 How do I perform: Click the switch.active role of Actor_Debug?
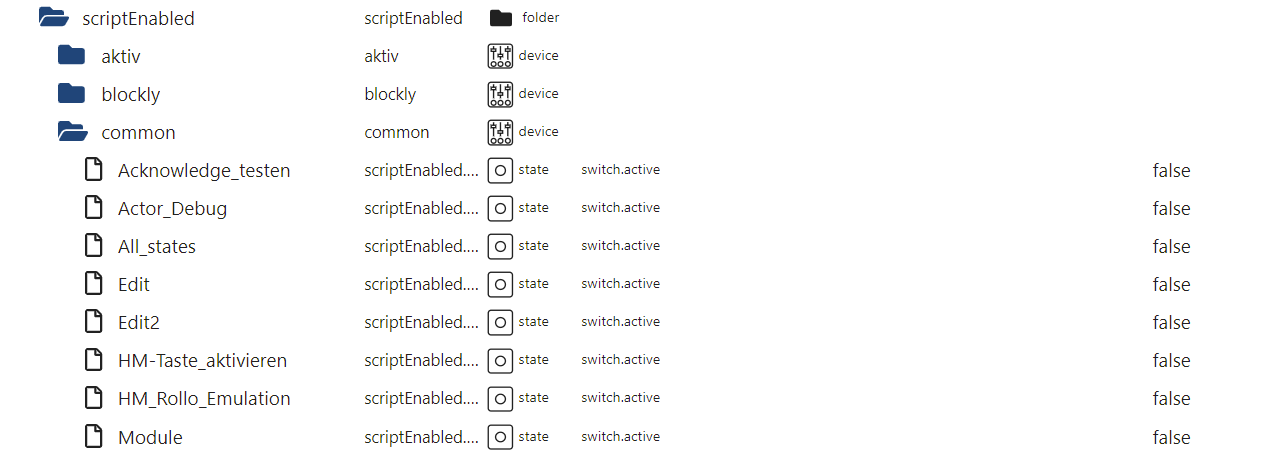(x=620, y=208)
